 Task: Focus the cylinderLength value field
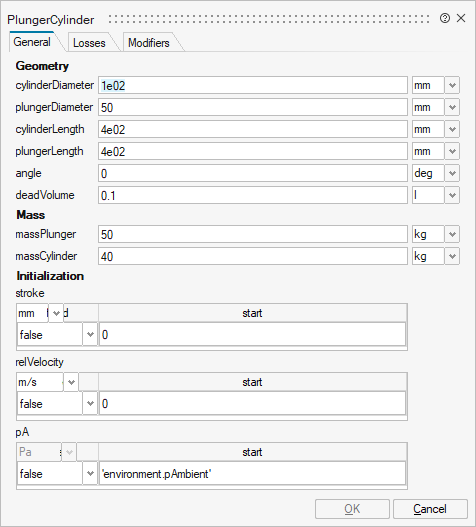(x=253, y=129)
